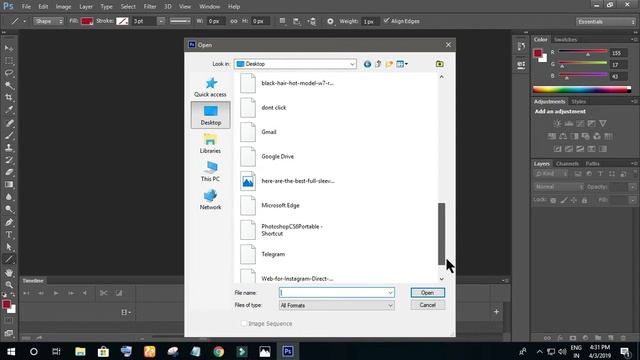Screen dimensions: 640x360
Task: Select the Clone Stamp tool
Action: pos(9,147)
